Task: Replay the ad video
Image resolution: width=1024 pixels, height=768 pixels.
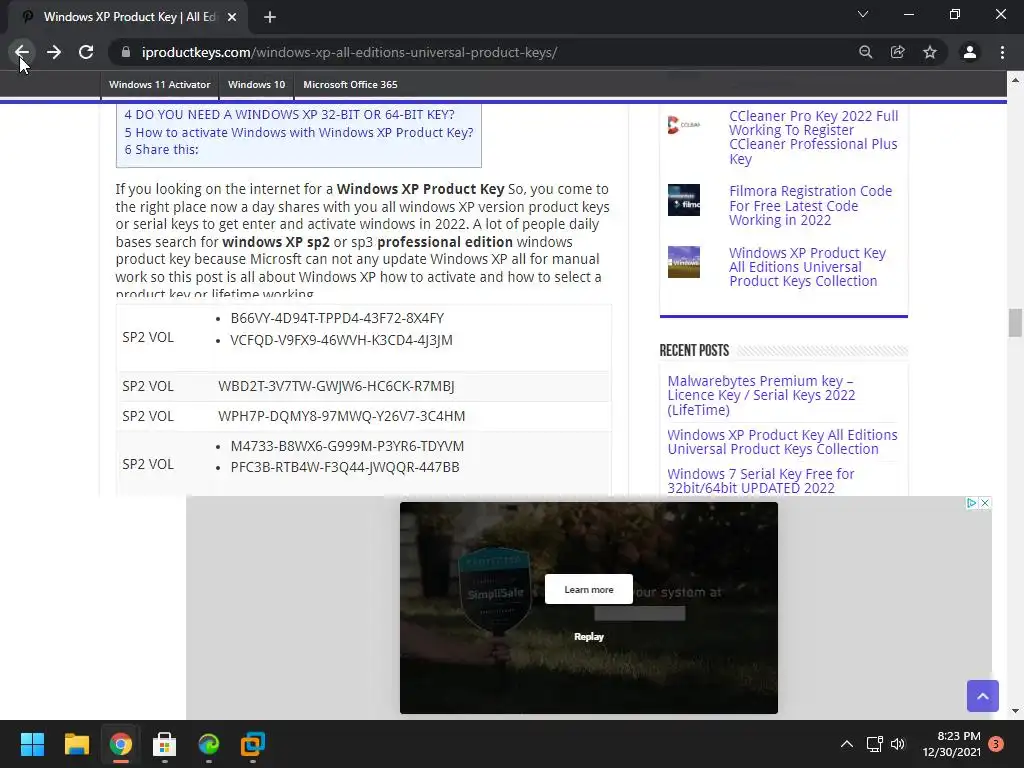Action: pyautogui.click(x=588, y=637)
